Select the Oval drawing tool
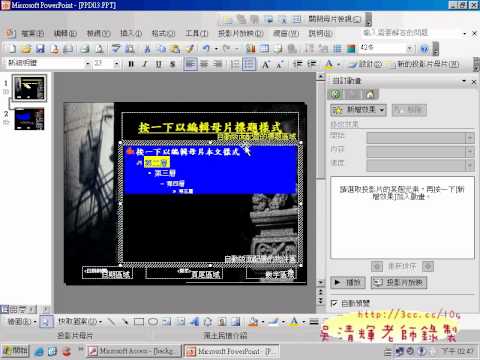This screenshot has width=480, height=360. click(153, 322)
